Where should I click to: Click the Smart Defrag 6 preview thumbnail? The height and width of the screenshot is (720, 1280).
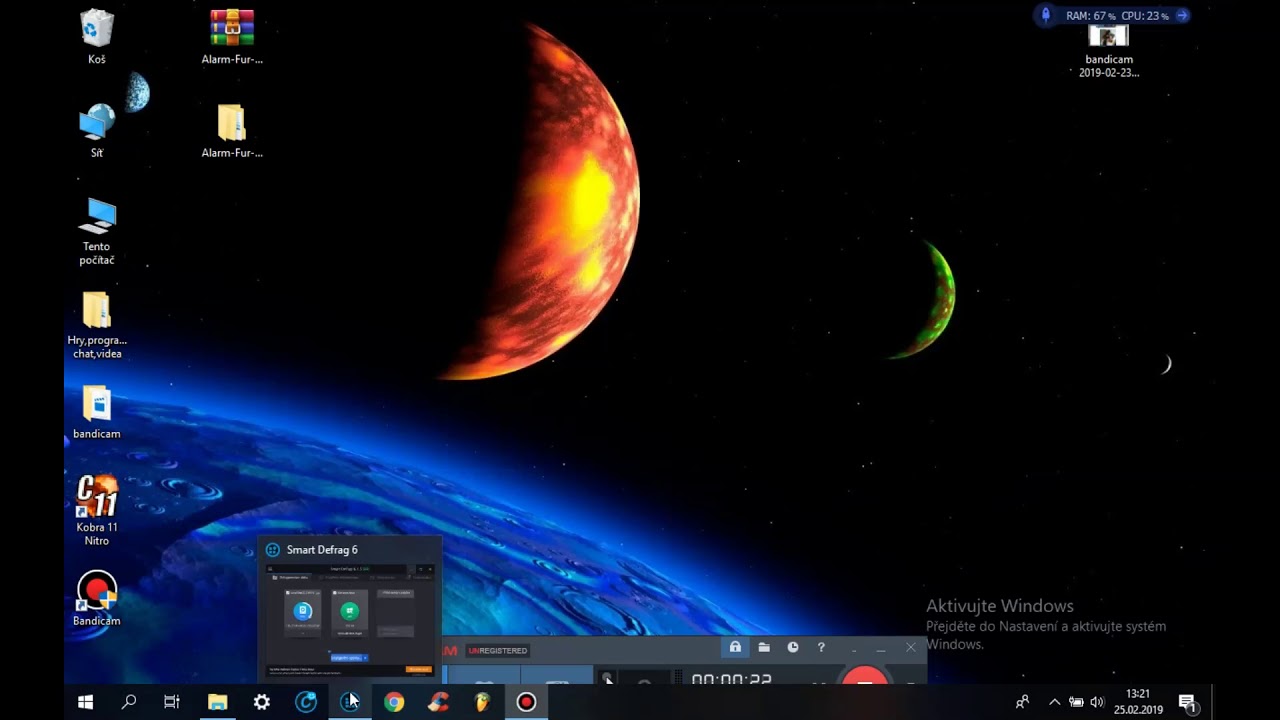tap(350, 621)
